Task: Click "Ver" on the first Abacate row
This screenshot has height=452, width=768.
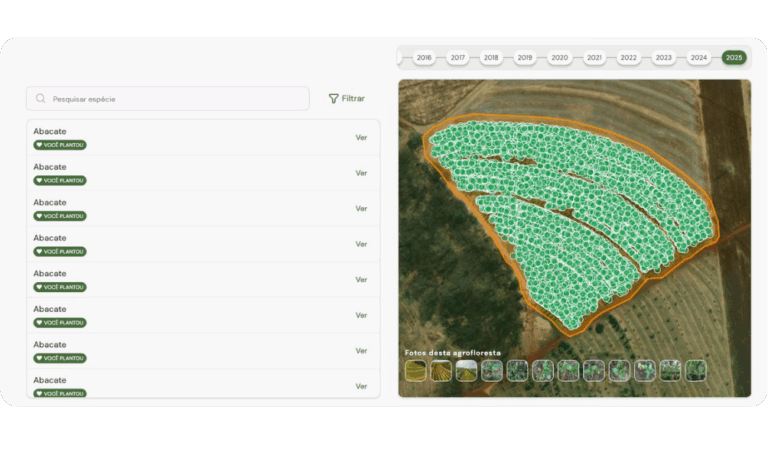Action: click(361, 138)
